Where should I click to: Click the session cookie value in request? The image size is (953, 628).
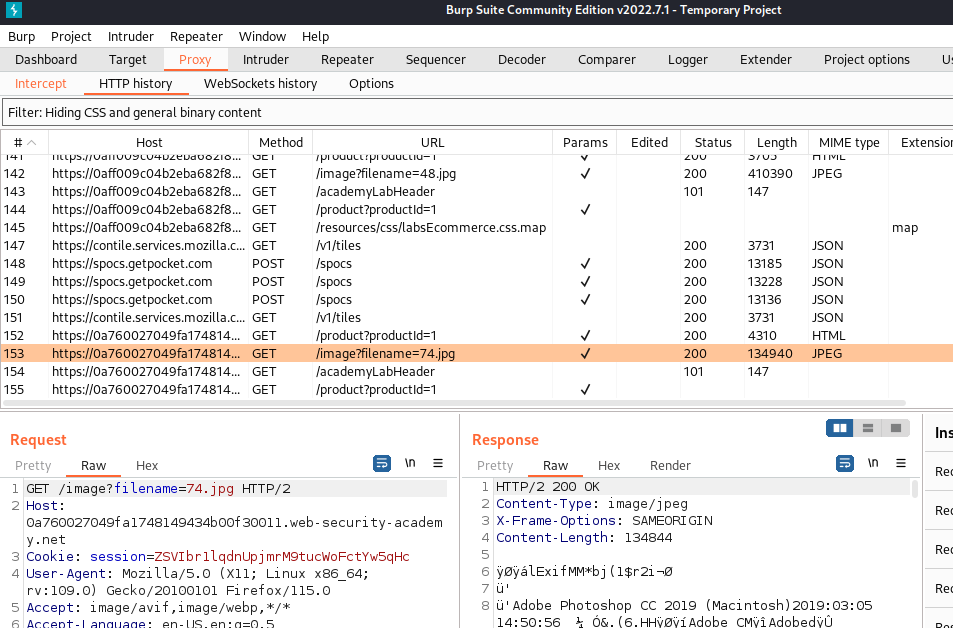click(282, 556)
